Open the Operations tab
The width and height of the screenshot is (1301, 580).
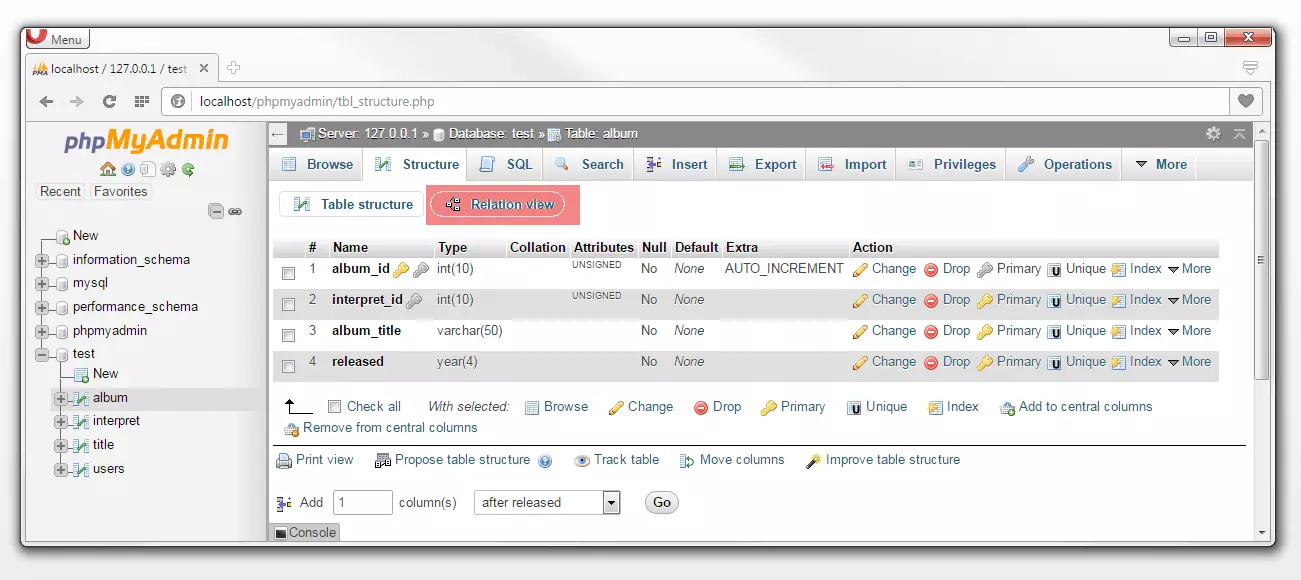click(1065, 165)
